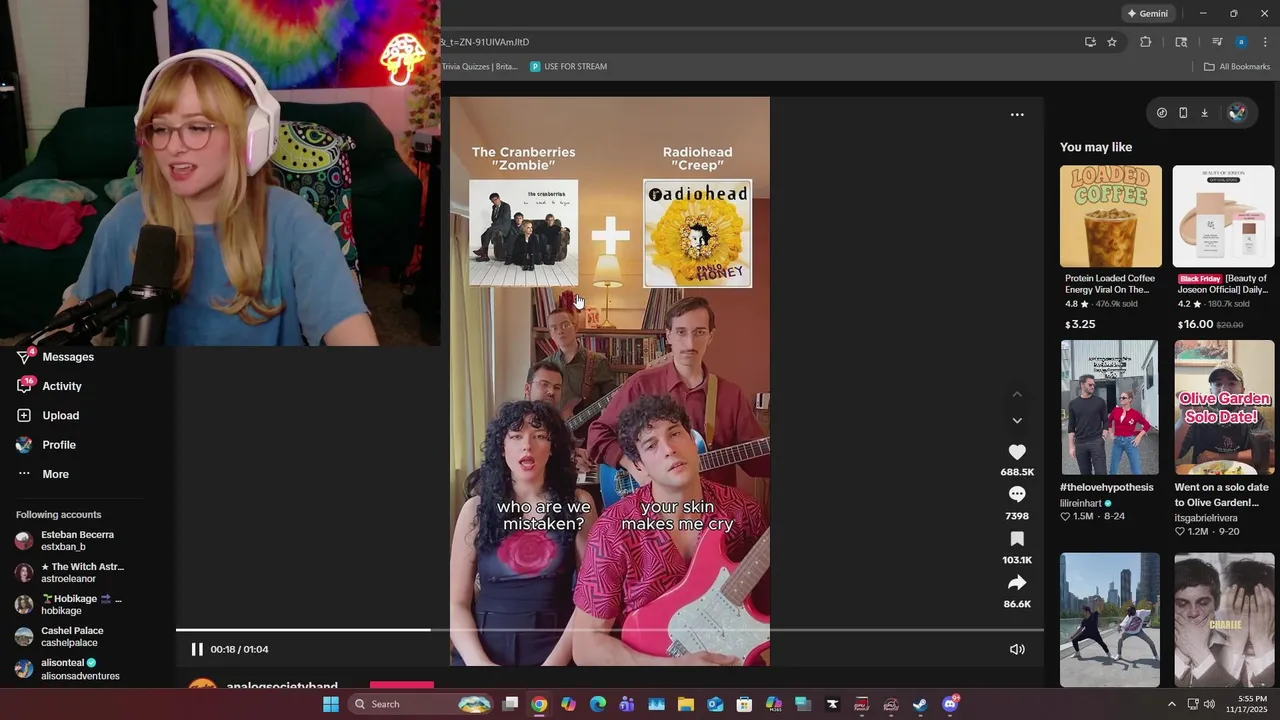This screenshot has width=1280, height=720.
Task: Open the Beauty of Joseon product card
Action: 1224,248
